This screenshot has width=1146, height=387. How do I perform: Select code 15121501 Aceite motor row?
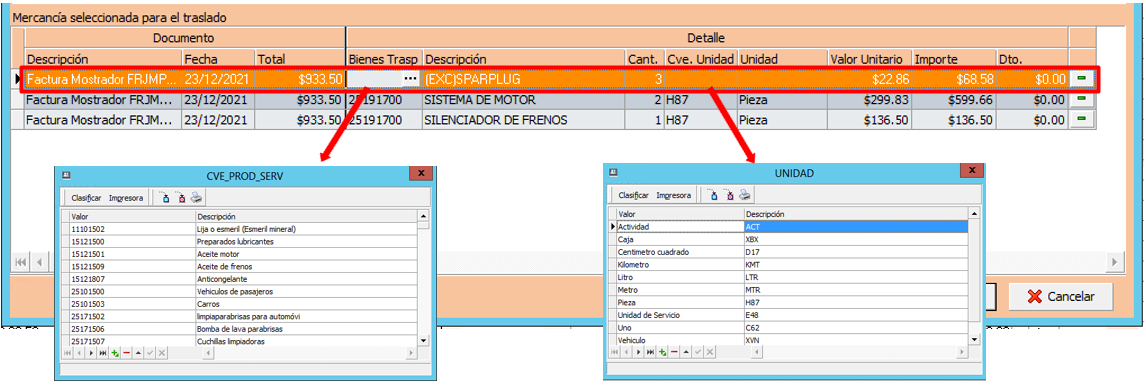pyautogui.click(x=241, y=254)
